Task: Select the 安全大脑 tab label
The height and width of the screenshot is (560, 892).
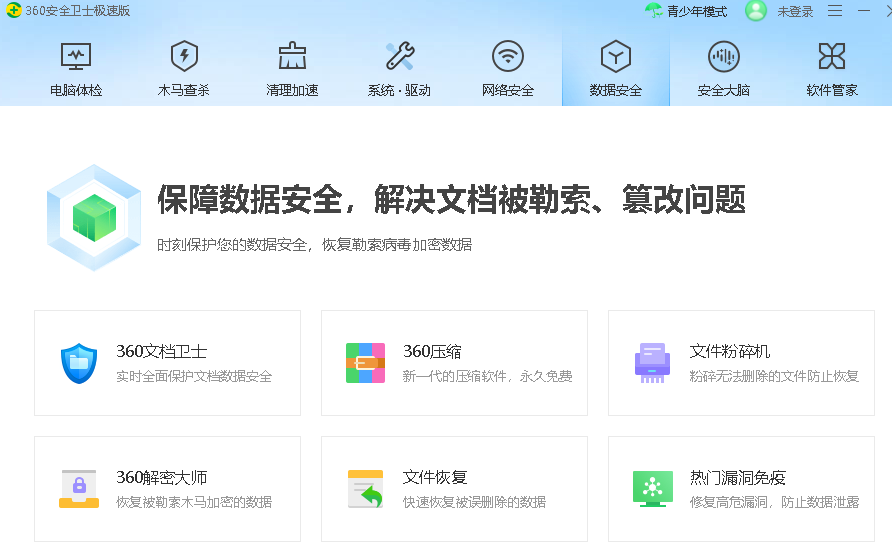Action: pos(724,90)
